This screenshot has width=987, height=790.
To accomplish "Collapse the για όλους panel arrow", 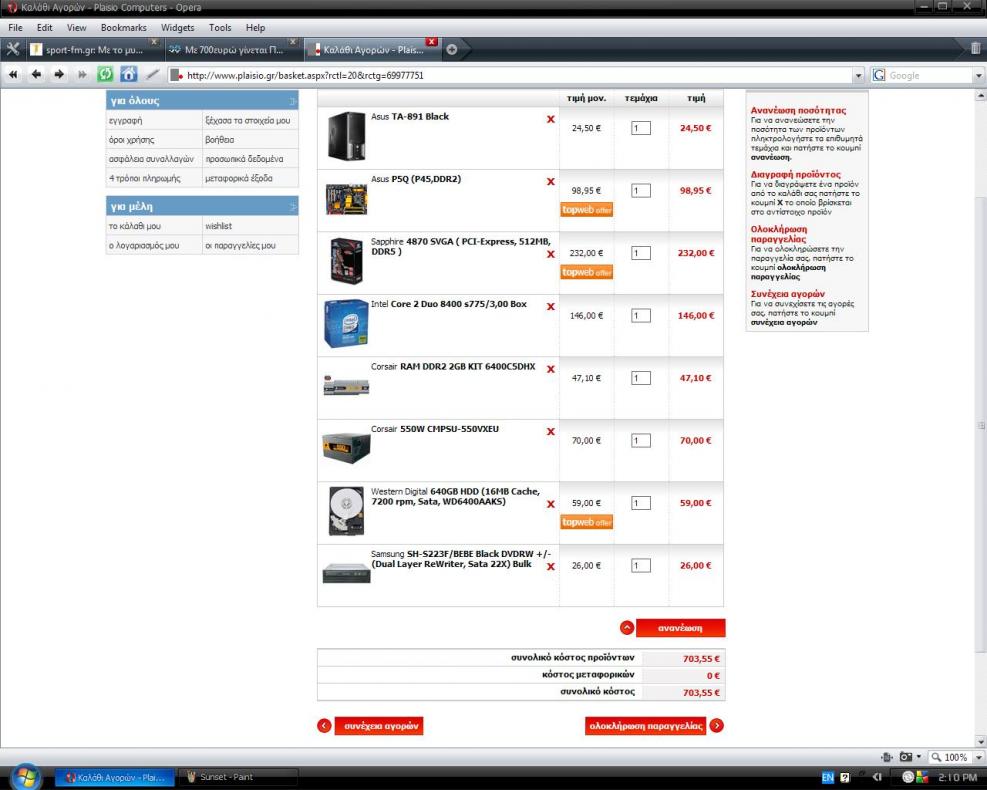I will pos(293,101).
